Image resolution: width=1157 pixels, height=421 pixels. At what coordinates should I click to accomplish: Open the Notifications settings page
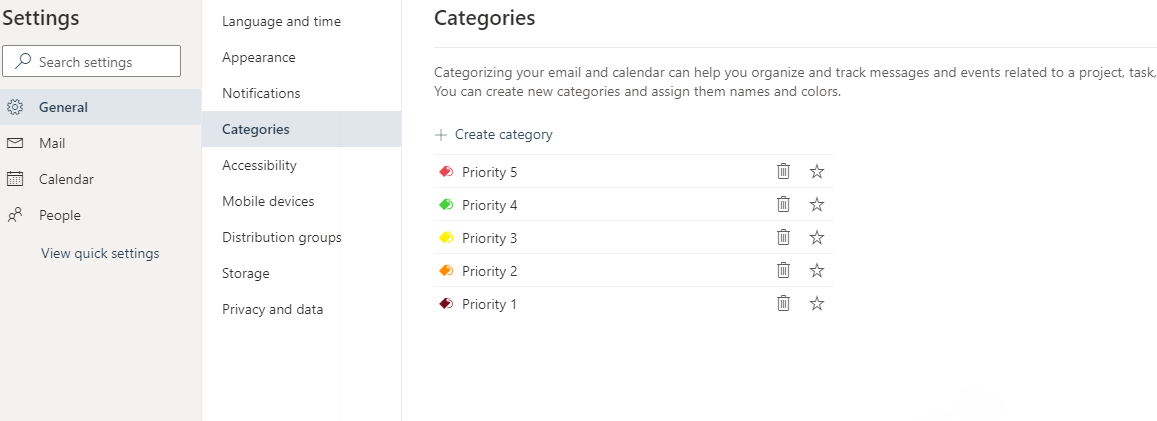(x=261, y=93)
